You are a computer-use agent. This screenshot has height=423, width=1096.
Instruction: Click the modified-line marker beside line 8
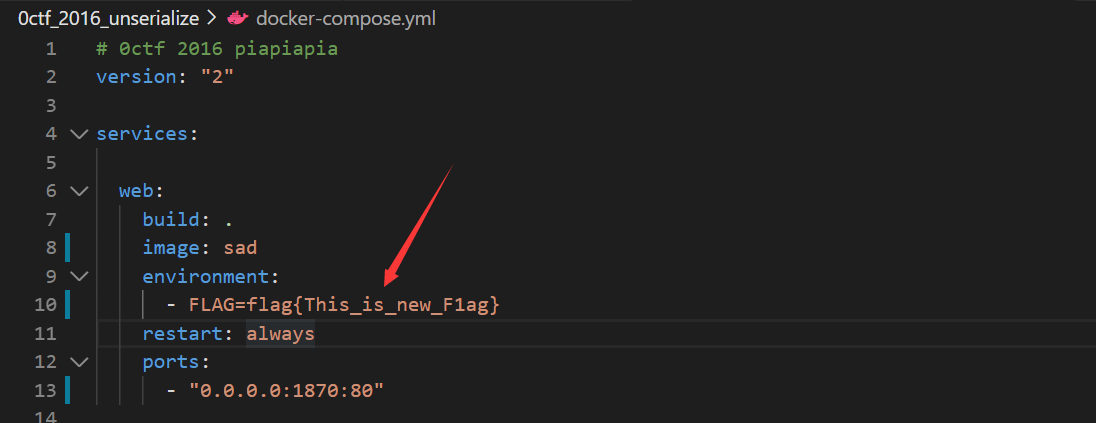(x=67, y=248)
